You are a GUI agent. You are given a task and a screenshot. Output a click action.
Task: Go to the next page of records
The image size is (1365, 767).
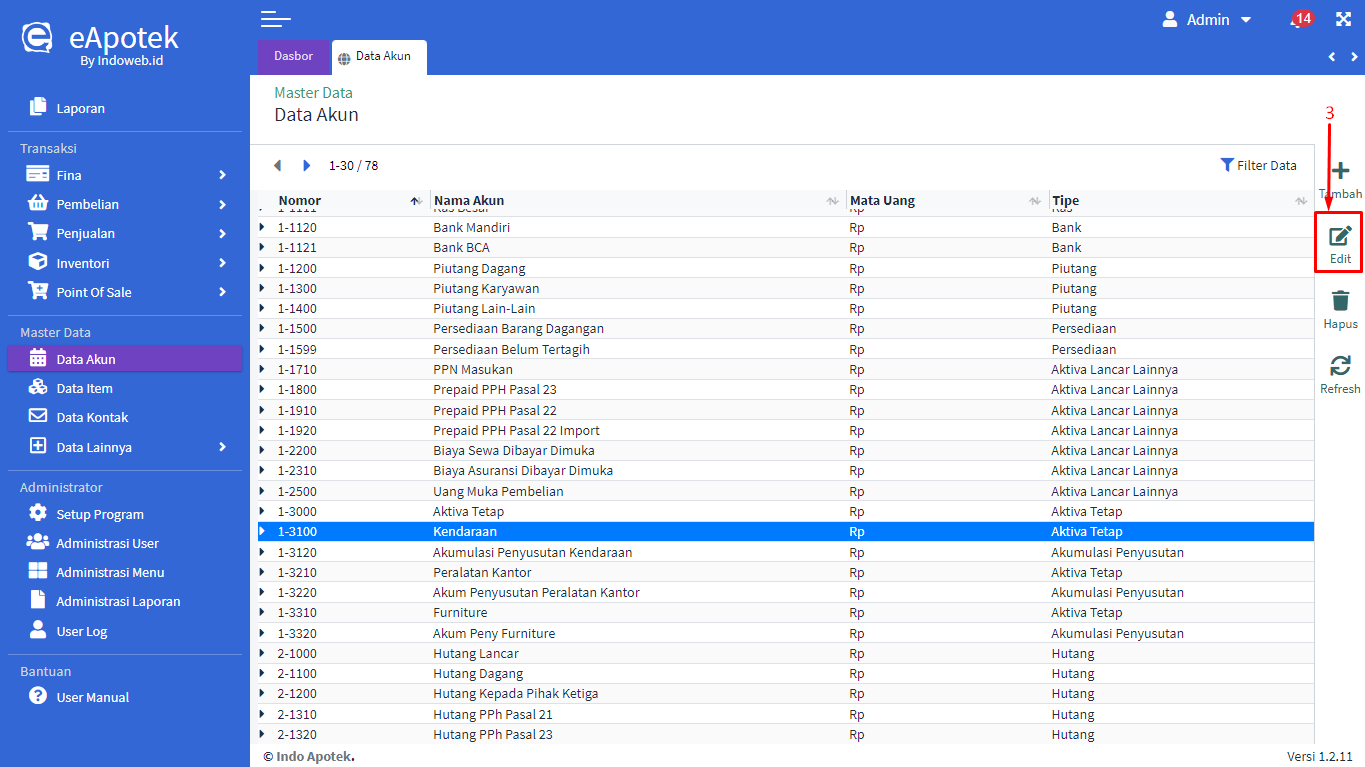tap(307, 166)
